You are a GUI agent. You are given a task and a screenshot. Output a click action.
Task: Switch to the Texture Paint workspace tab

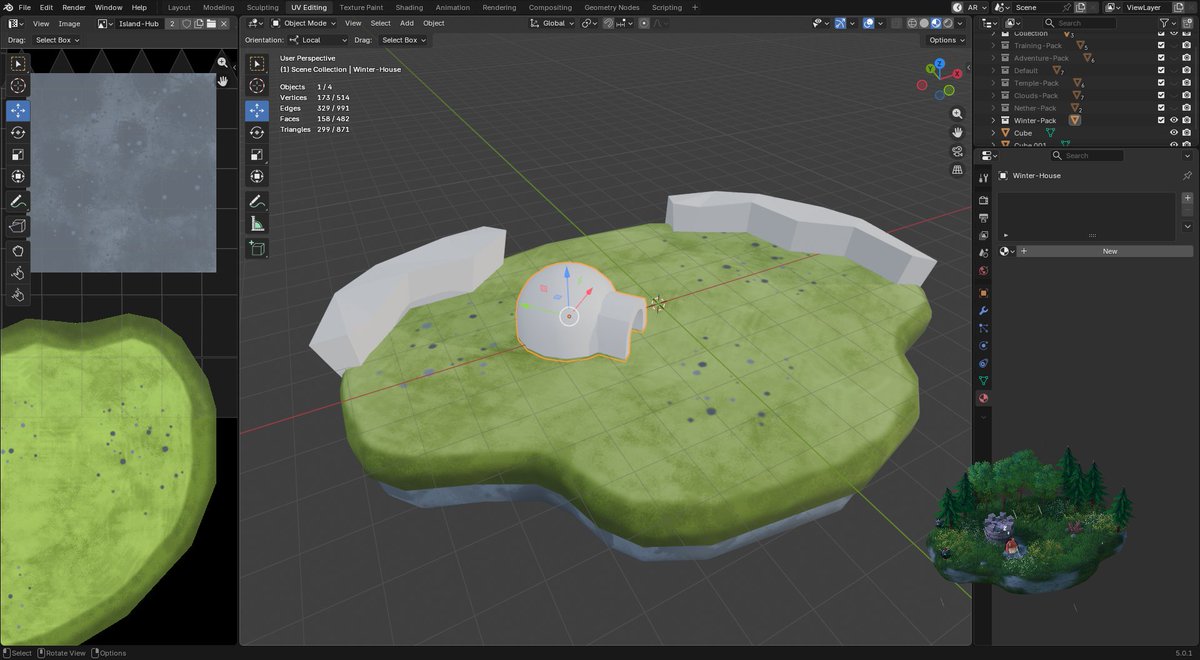pyautogui.click(x=361, y=7)
